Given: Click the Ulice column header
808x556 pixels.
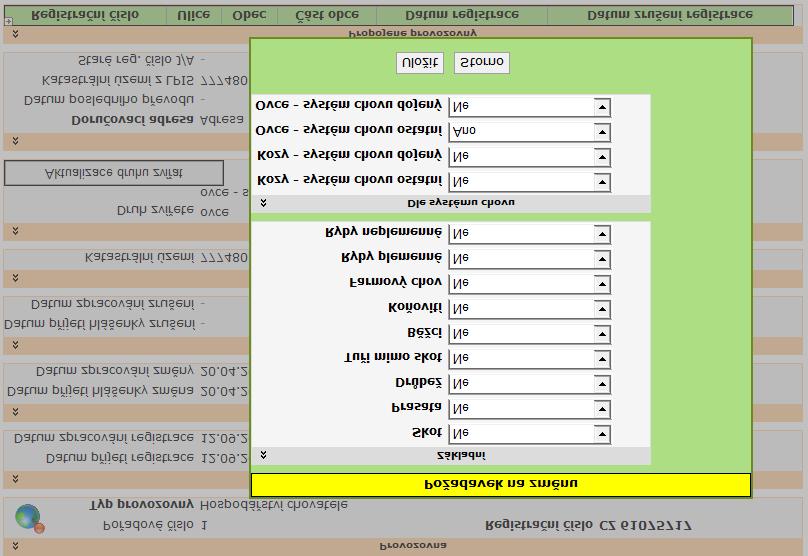Looking at the screenshot, I should [194, 15].
